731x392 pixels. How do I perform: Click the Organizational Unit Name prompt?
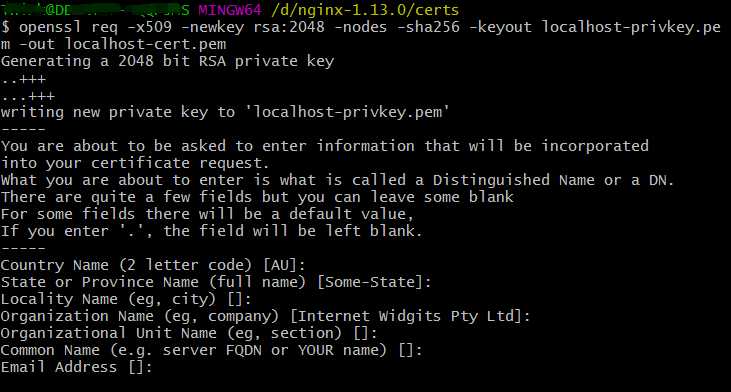coord(189,333)
